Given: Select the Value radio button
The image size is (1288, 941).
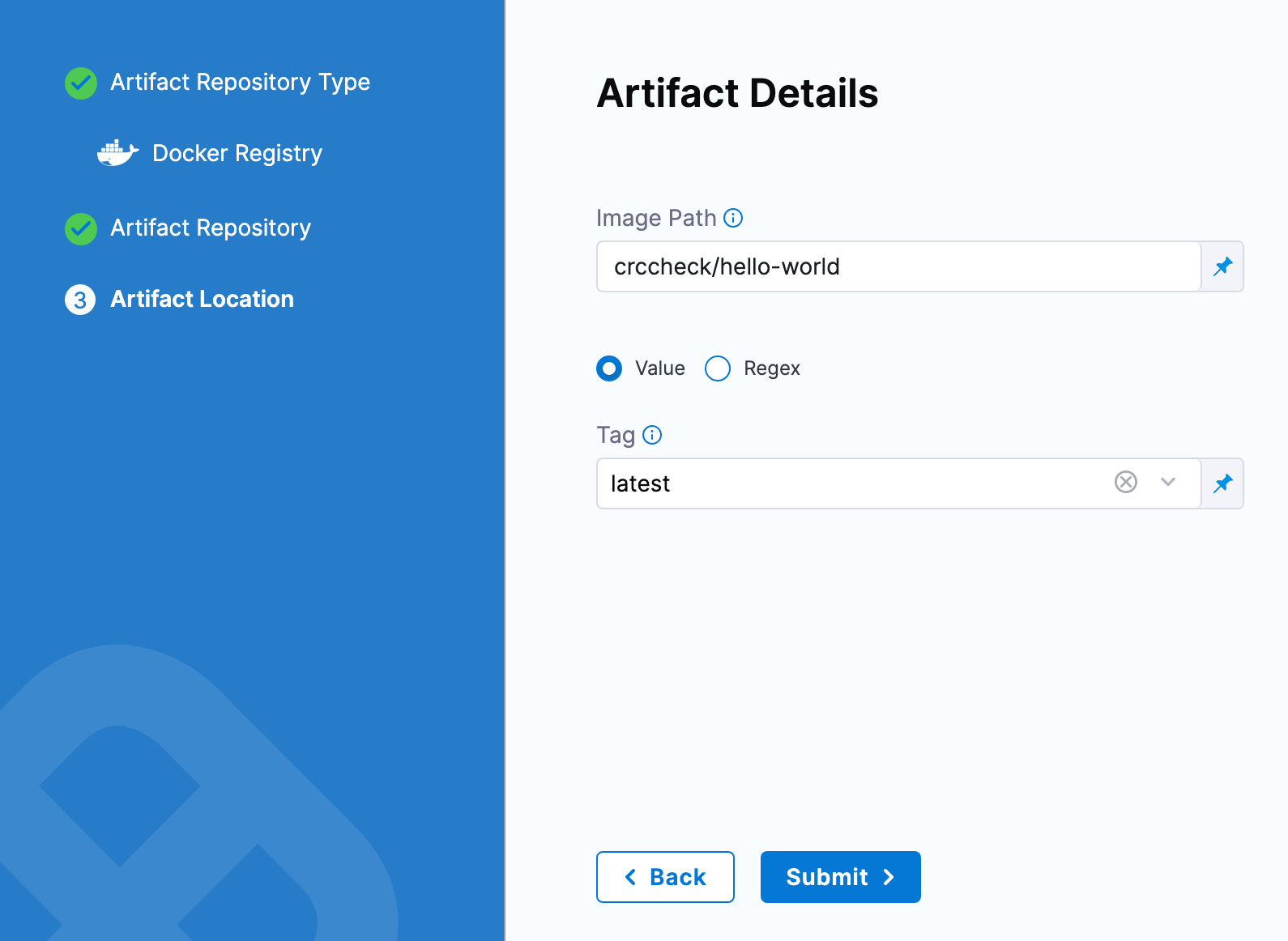Looking at the screenshot, I should tap(609, 368).
